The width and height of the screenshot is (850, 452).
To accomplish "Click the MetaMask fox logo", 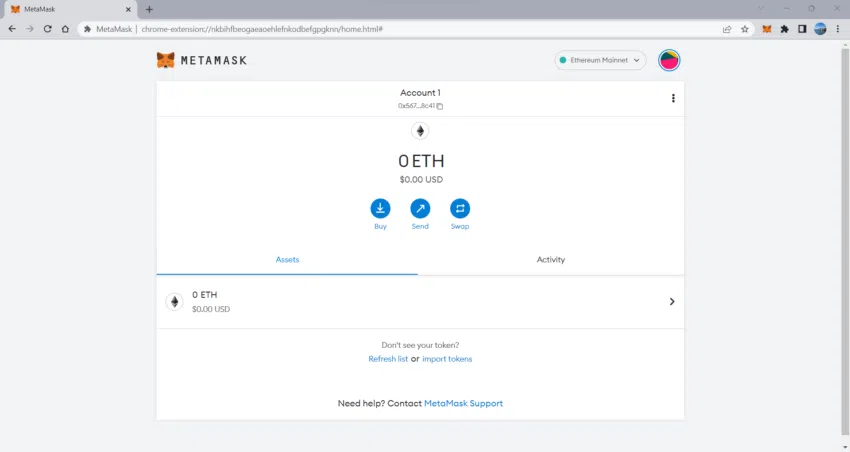I will 165,60.
